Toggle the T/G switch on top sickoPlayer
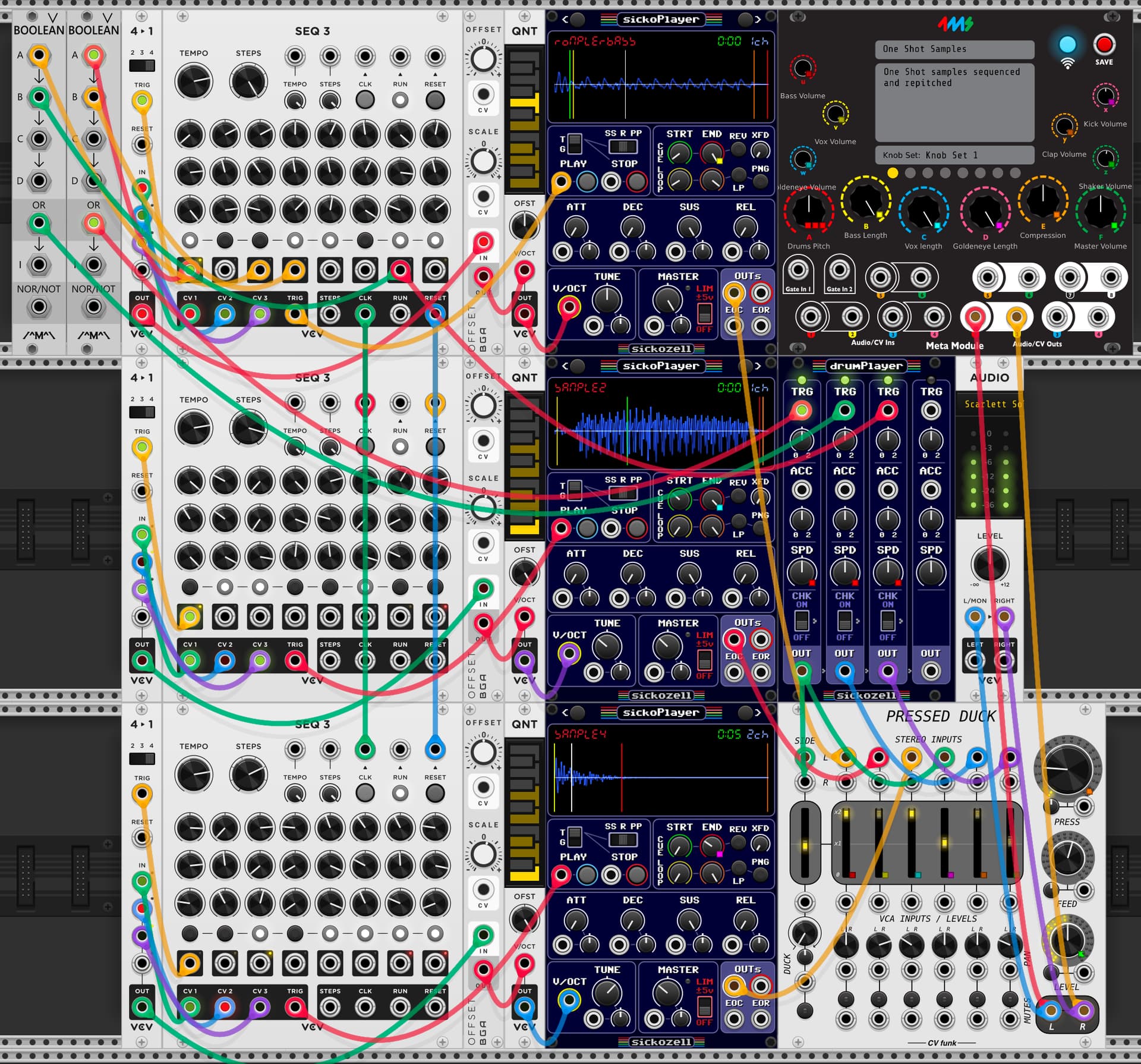This screenshot has width=1141, height=1064. 574,144
